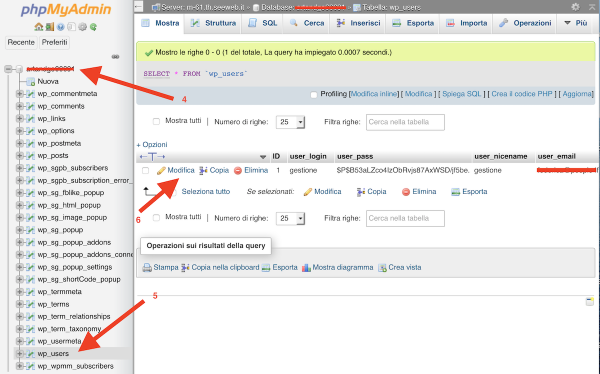Open the Importa tab
Viewport: 600px width, 374px height.
point(466,23)
